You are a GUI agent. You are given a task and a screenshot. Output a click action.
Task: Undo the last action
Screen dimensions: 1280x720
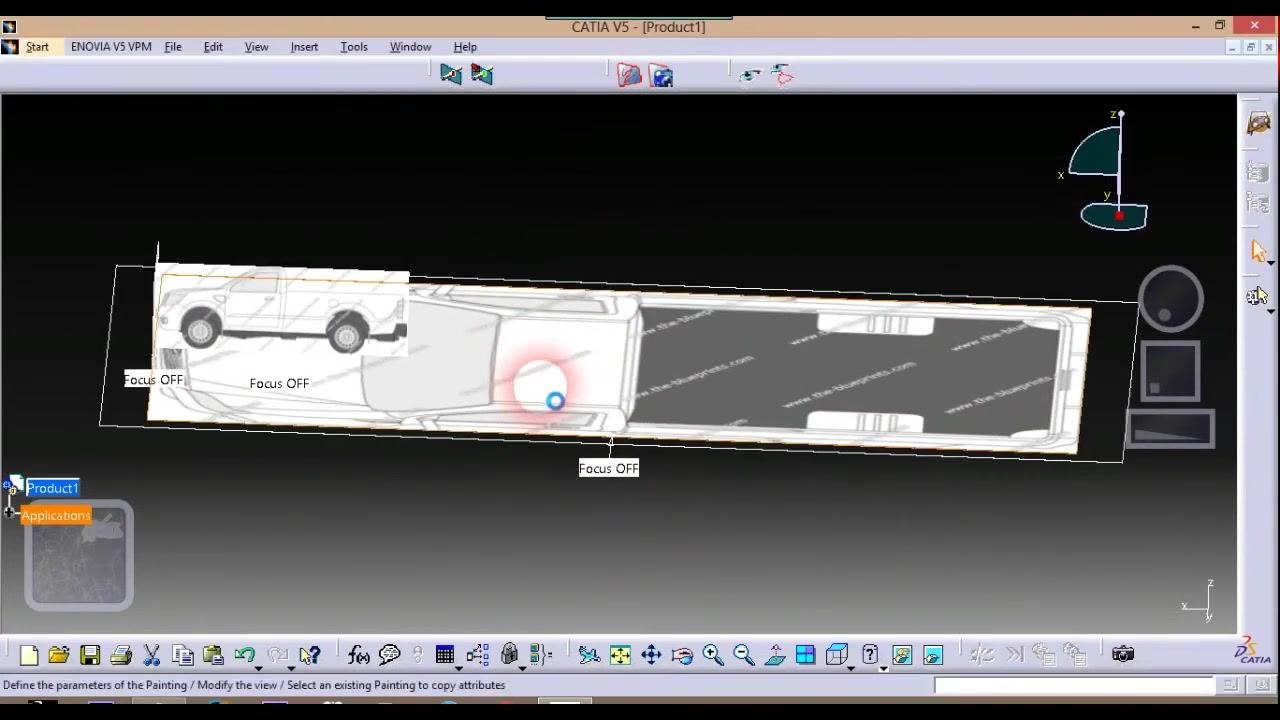click(244, 655)
